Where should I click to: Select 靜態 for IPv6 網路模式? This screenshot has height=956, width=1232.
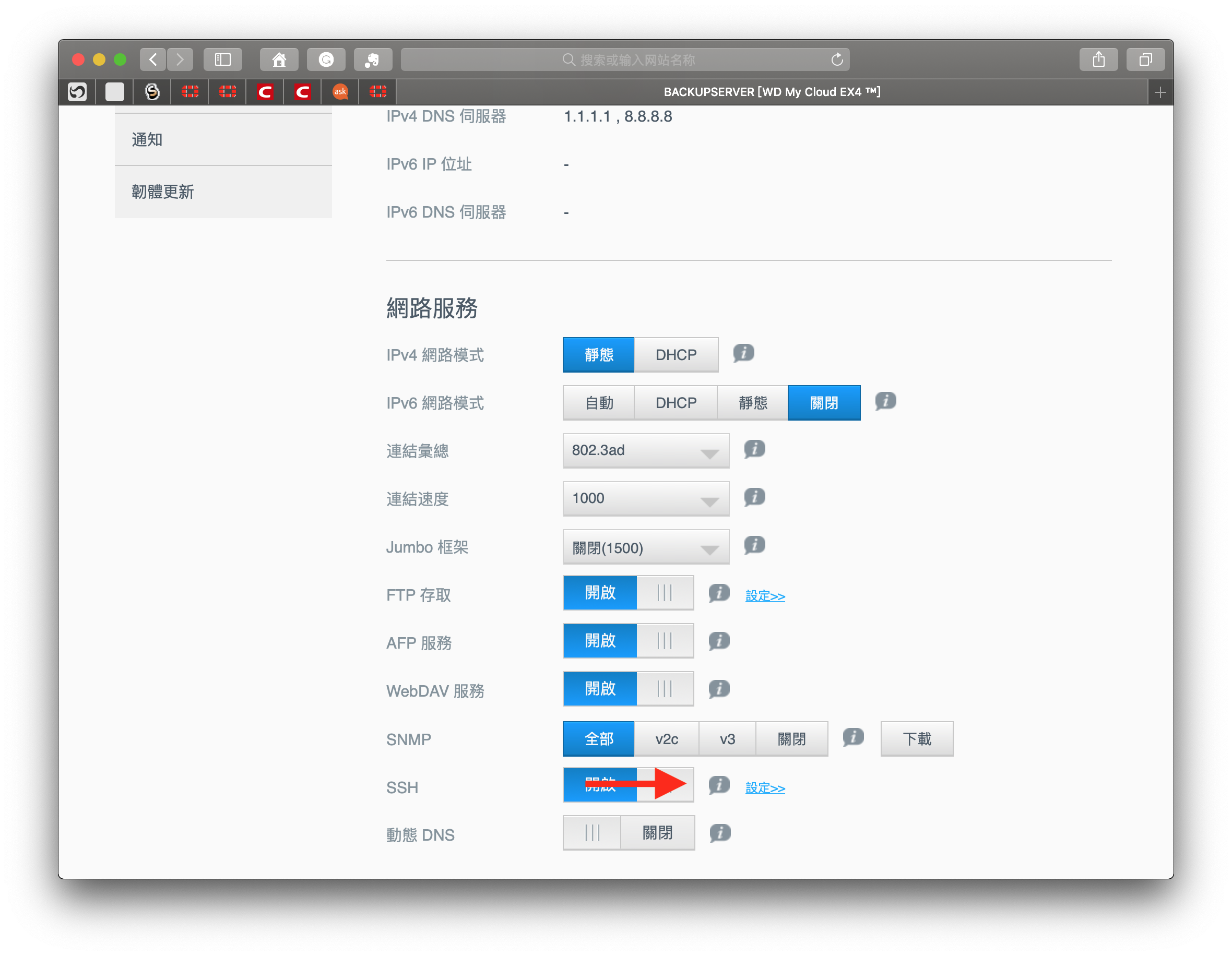pos(753,403)
